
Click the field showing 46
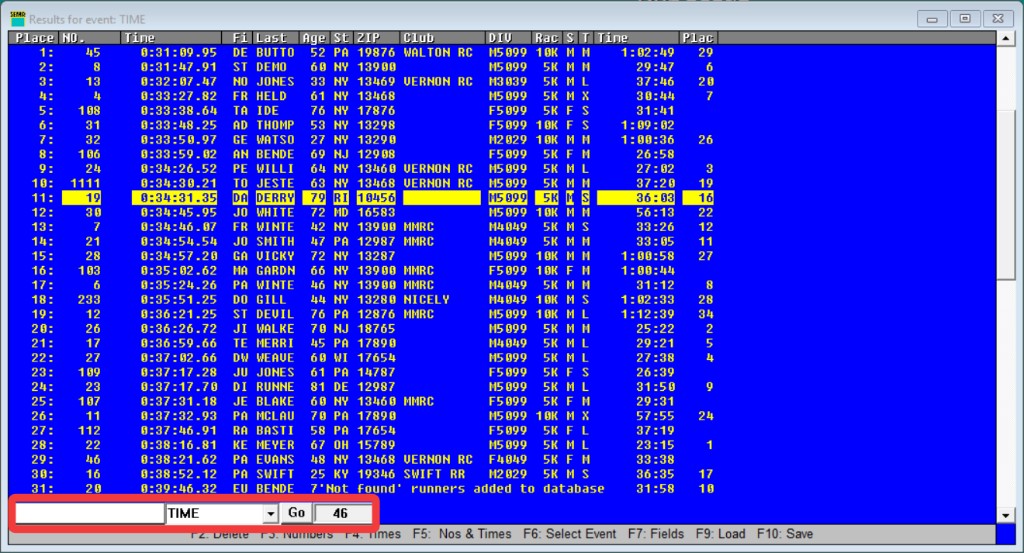[x=343, y=513]
